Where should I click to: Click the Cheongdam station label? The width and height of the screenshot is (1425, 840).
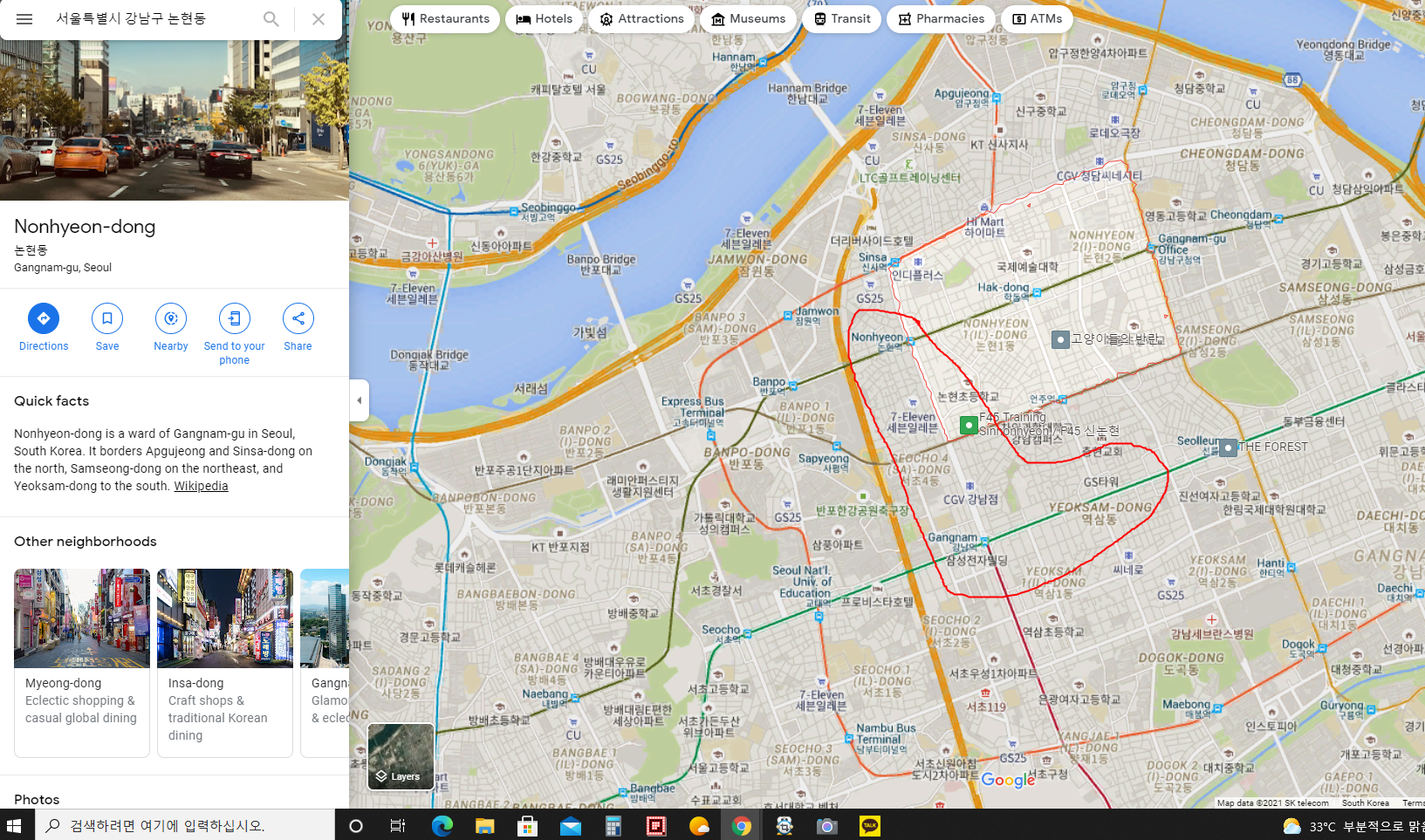[x=1240, y=215]
